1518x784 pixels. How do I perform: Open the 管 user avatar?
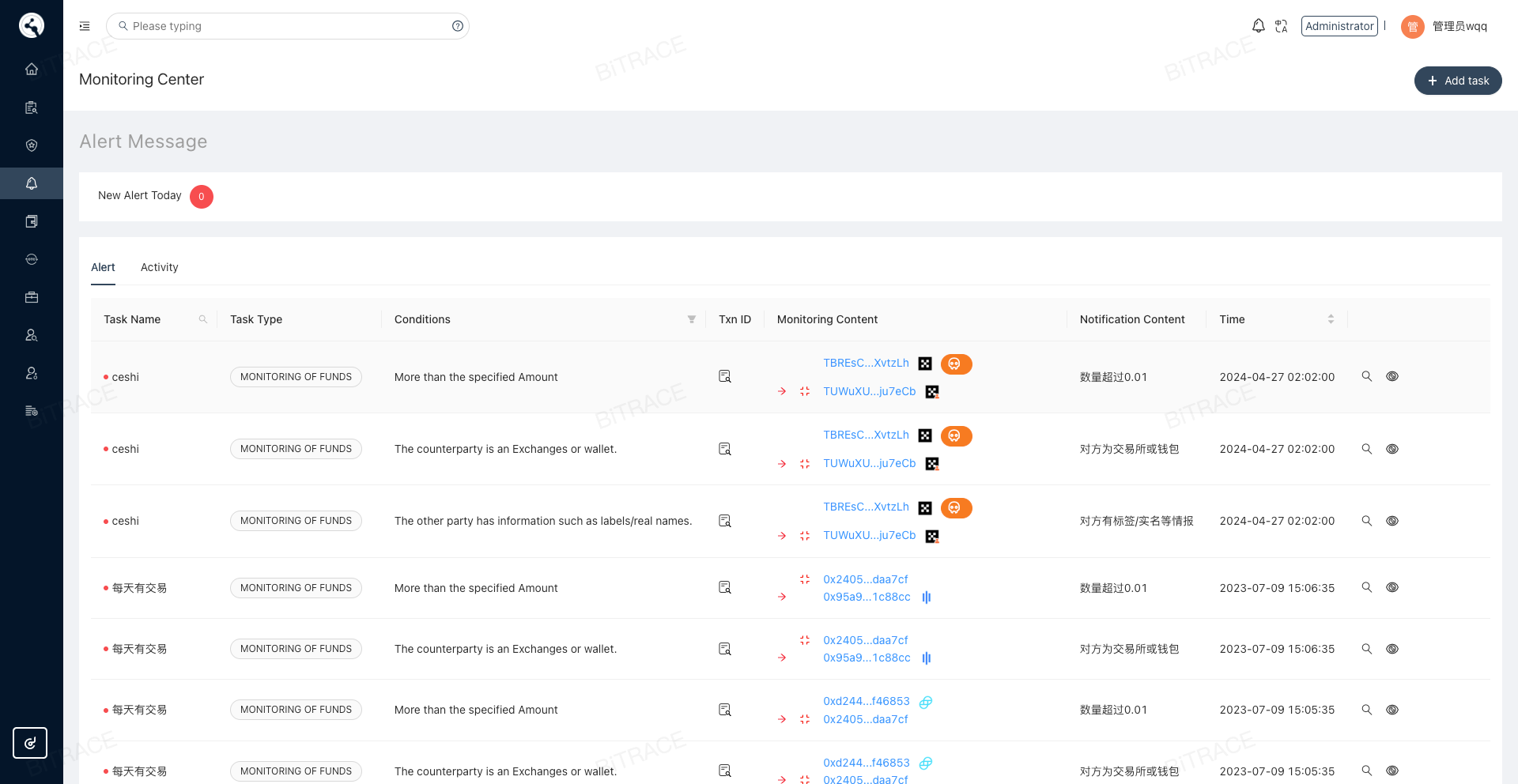1412,27
